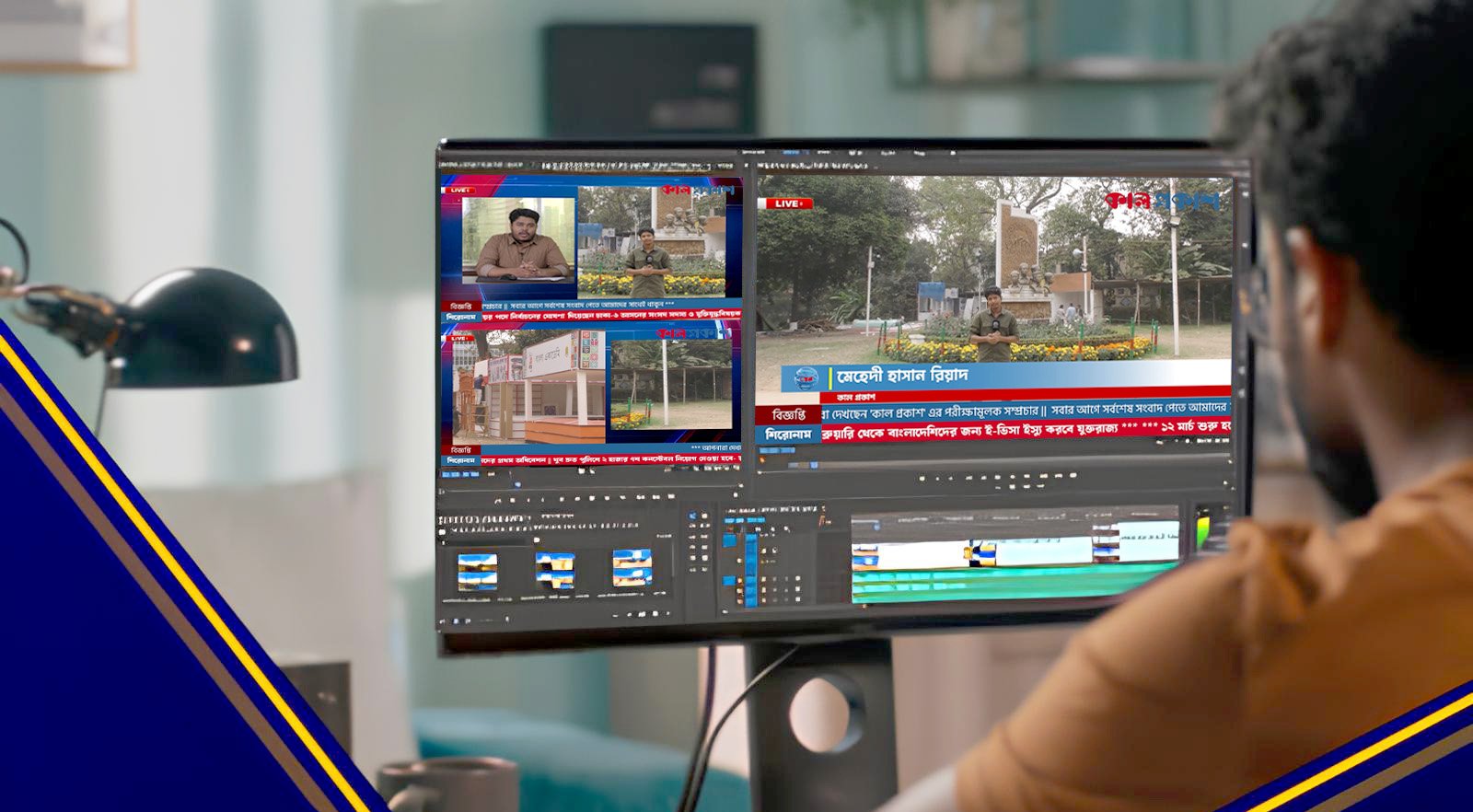The height and width of the screenshot is (812, 1473).
Task: Switch to the highlighted workspace tab at top
Action: click(790, 152)
